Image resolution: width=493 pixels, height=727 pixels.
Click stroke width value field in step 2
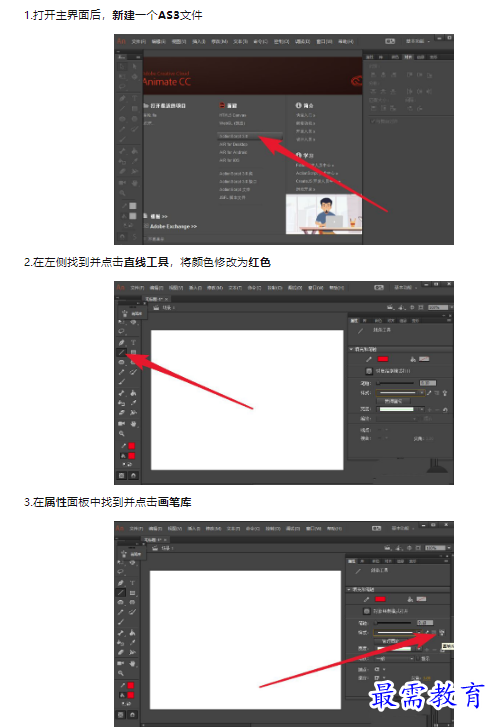click(428, 383)
